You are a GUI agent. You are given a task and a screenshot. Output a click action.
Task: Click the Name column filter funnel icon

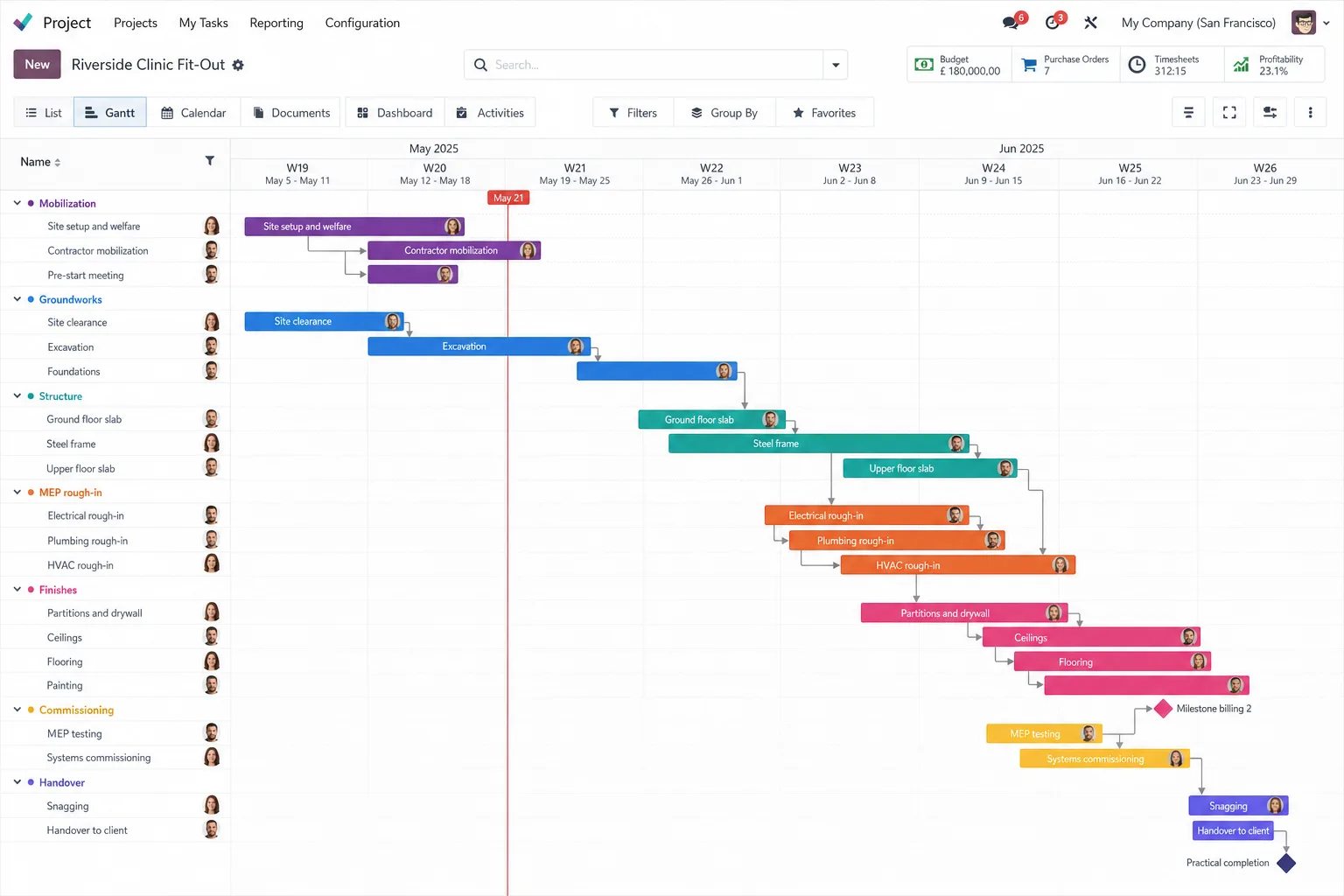tap(210, 161)
